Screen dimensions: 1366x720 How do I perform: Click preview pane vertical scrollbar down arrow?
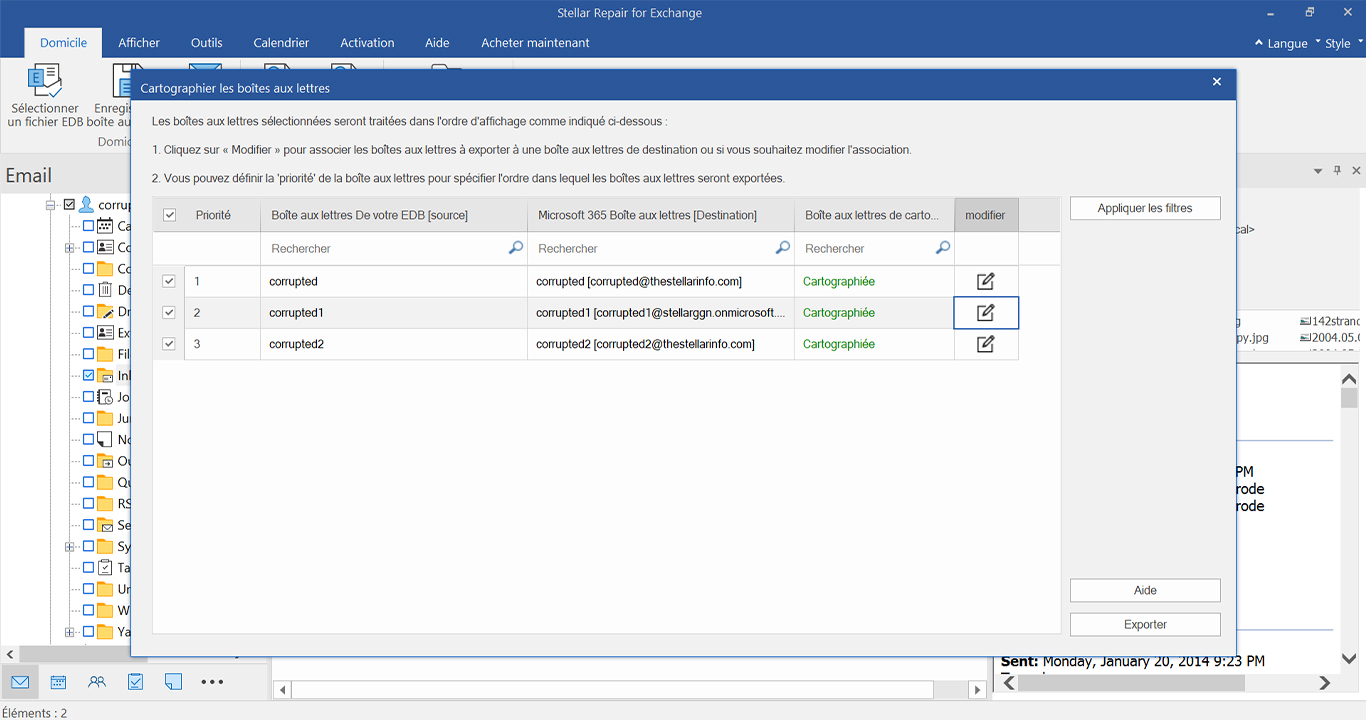(1349, 658)
